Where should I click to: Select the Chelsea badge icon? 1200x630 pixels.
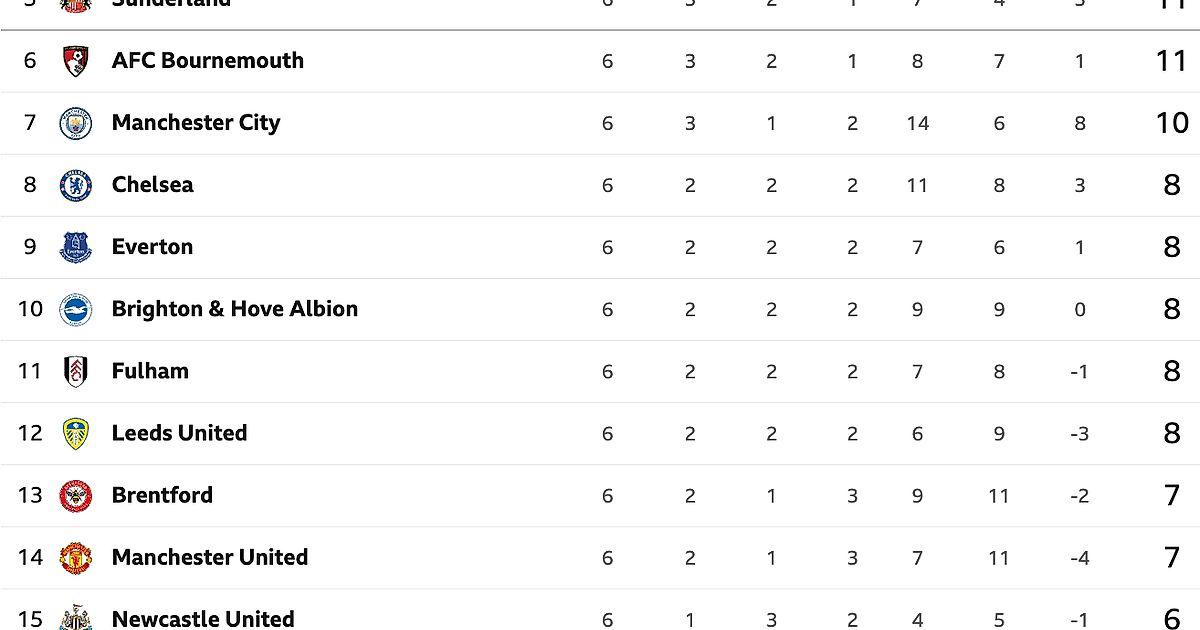click(76, 185)
